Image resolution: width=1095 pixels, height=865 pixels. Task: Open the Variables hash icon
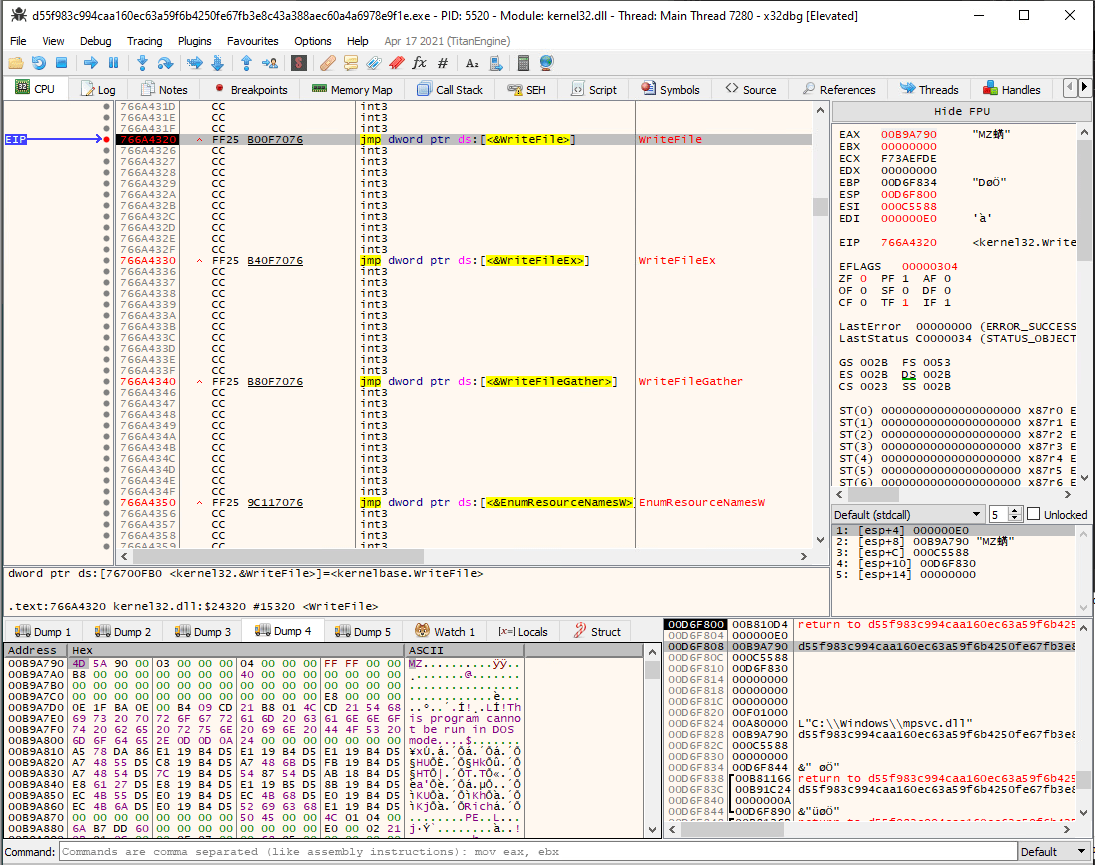coord(443,64)
